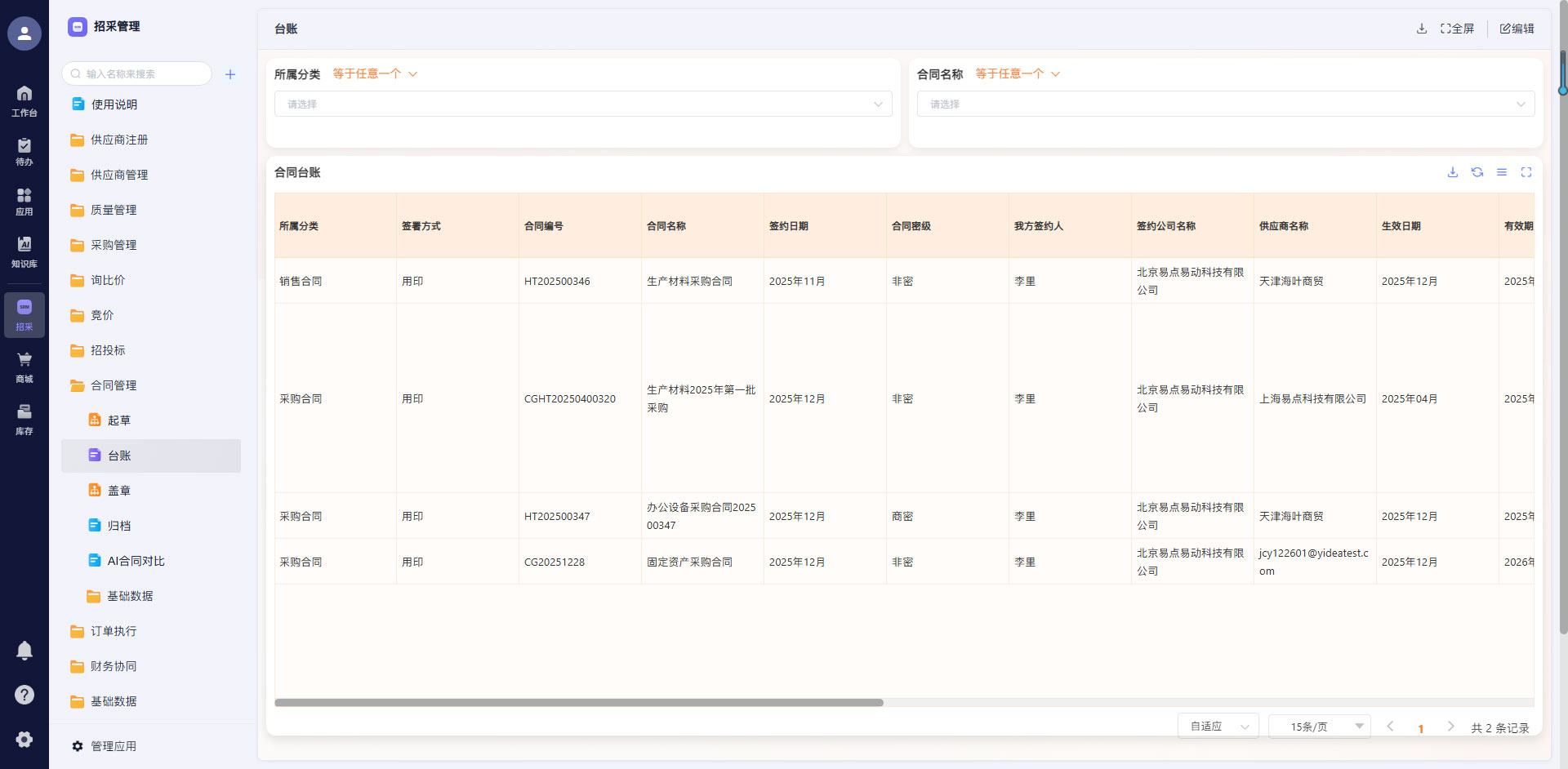Screen dimensions: 1568x769
Task: Open the 工作台 home icon
Action: (x=24, y=100)
